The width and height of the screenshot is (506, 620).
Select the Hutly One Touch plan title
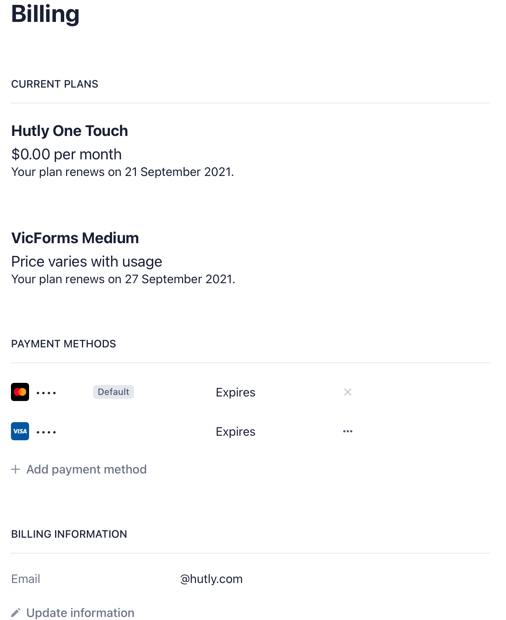coord(70,131)
